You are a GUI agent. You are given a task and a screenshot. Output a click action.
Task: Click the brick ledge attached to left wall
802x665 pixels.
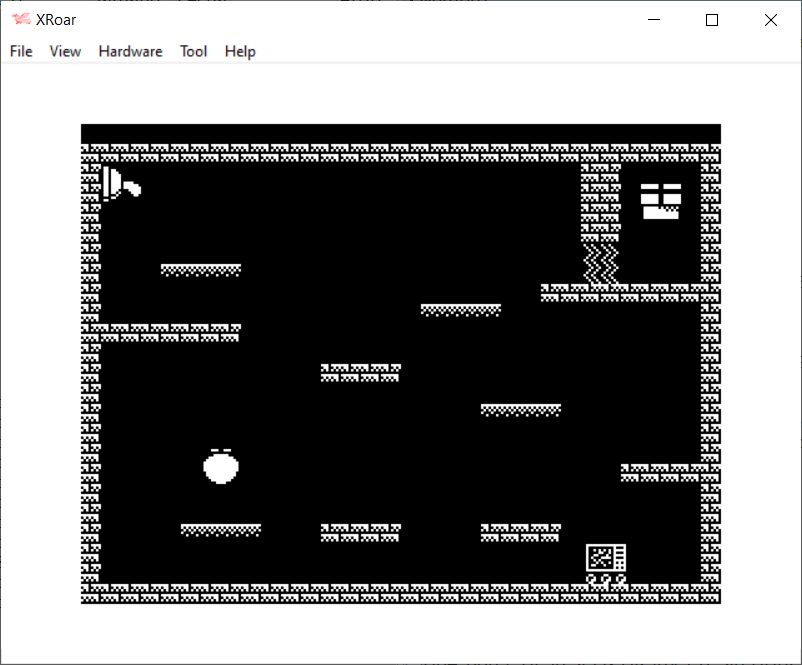(168, 332)
